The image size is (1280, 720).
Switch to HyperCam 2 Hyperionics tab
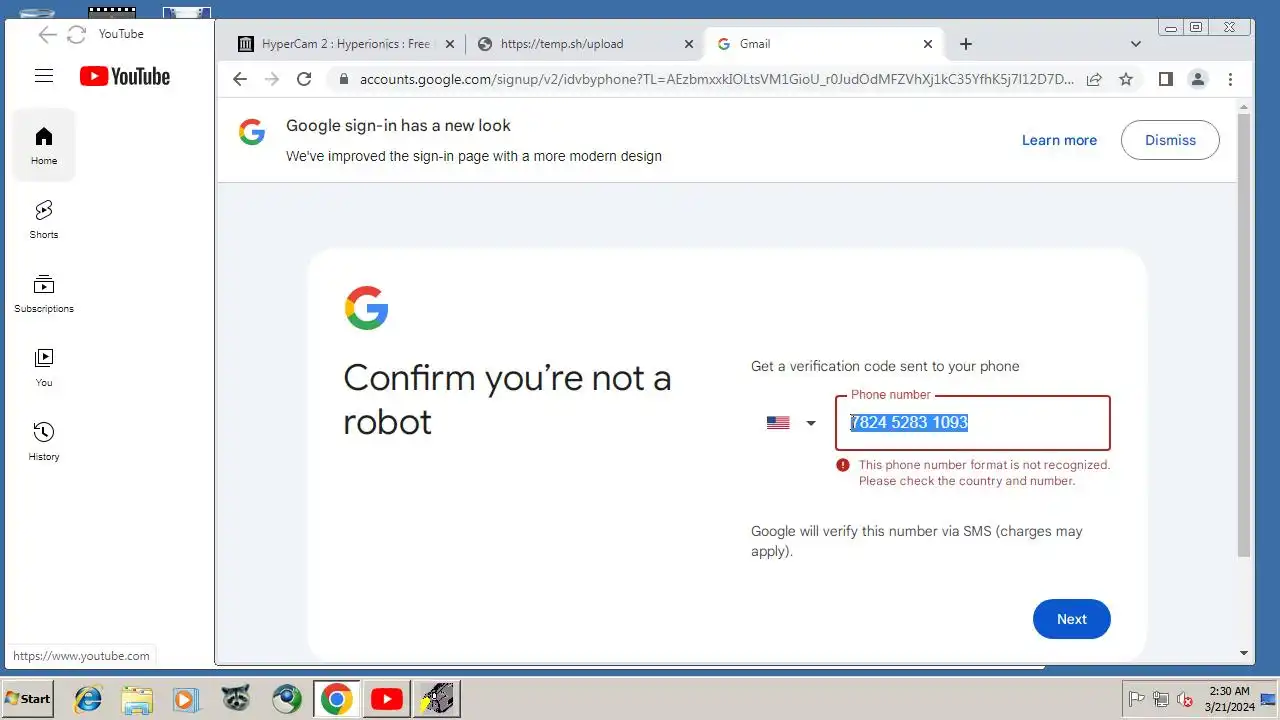(345, 44)
